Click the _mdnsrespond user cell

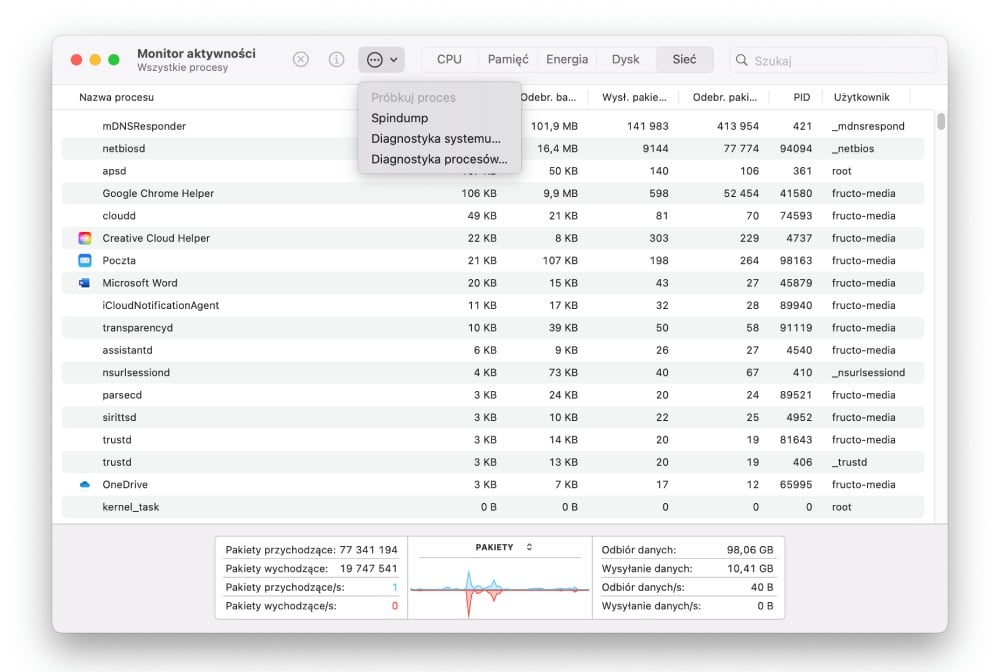click(868, 126)
